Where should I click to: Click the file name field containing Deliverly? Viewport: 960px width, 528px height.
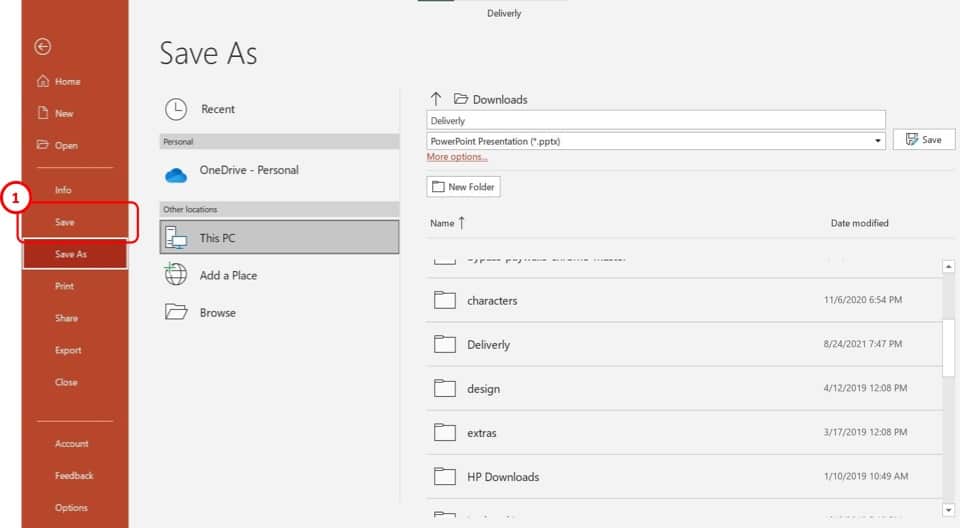point(656,121)
